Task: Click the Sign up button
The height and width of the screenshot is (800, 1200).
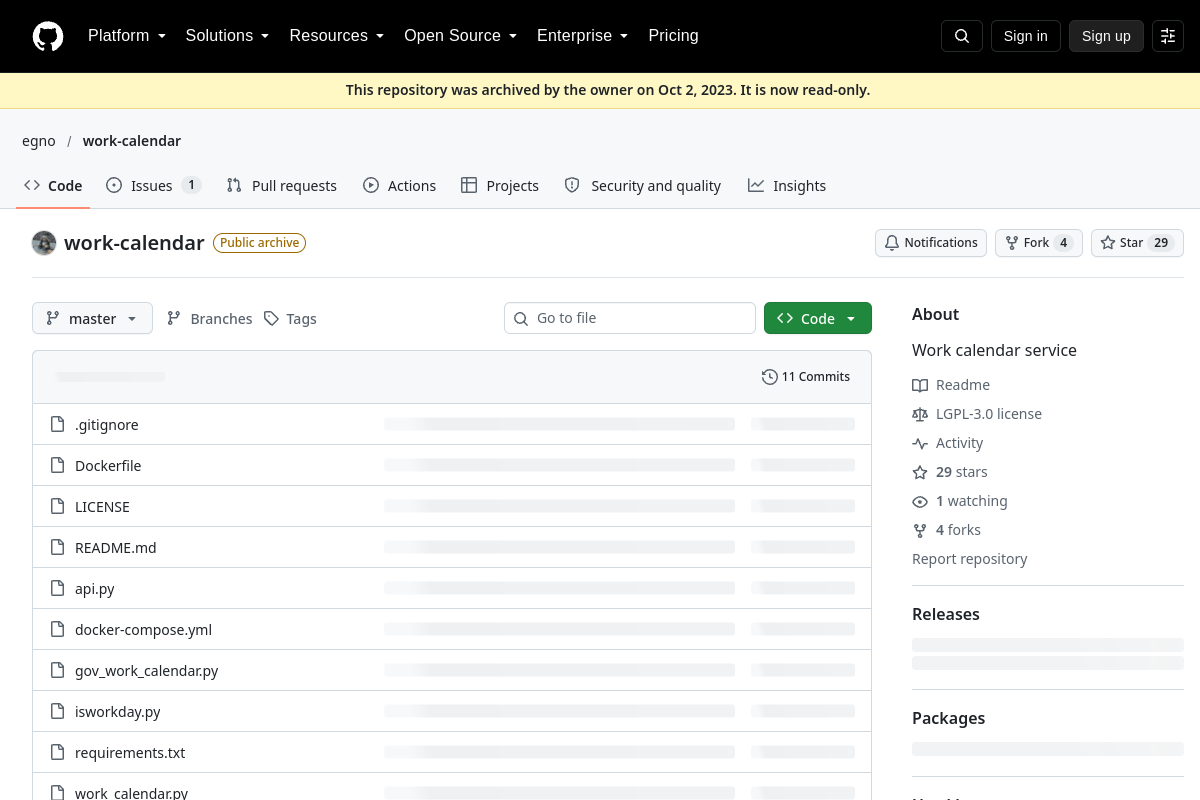Action: click(x=1106, y=36)
